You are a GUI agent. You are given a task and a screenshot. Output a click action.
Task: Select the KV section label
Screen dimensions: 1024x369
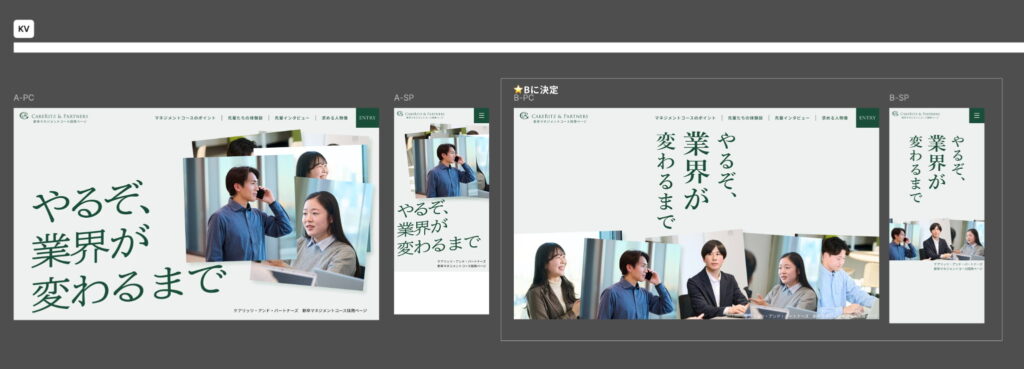point(24,29)
